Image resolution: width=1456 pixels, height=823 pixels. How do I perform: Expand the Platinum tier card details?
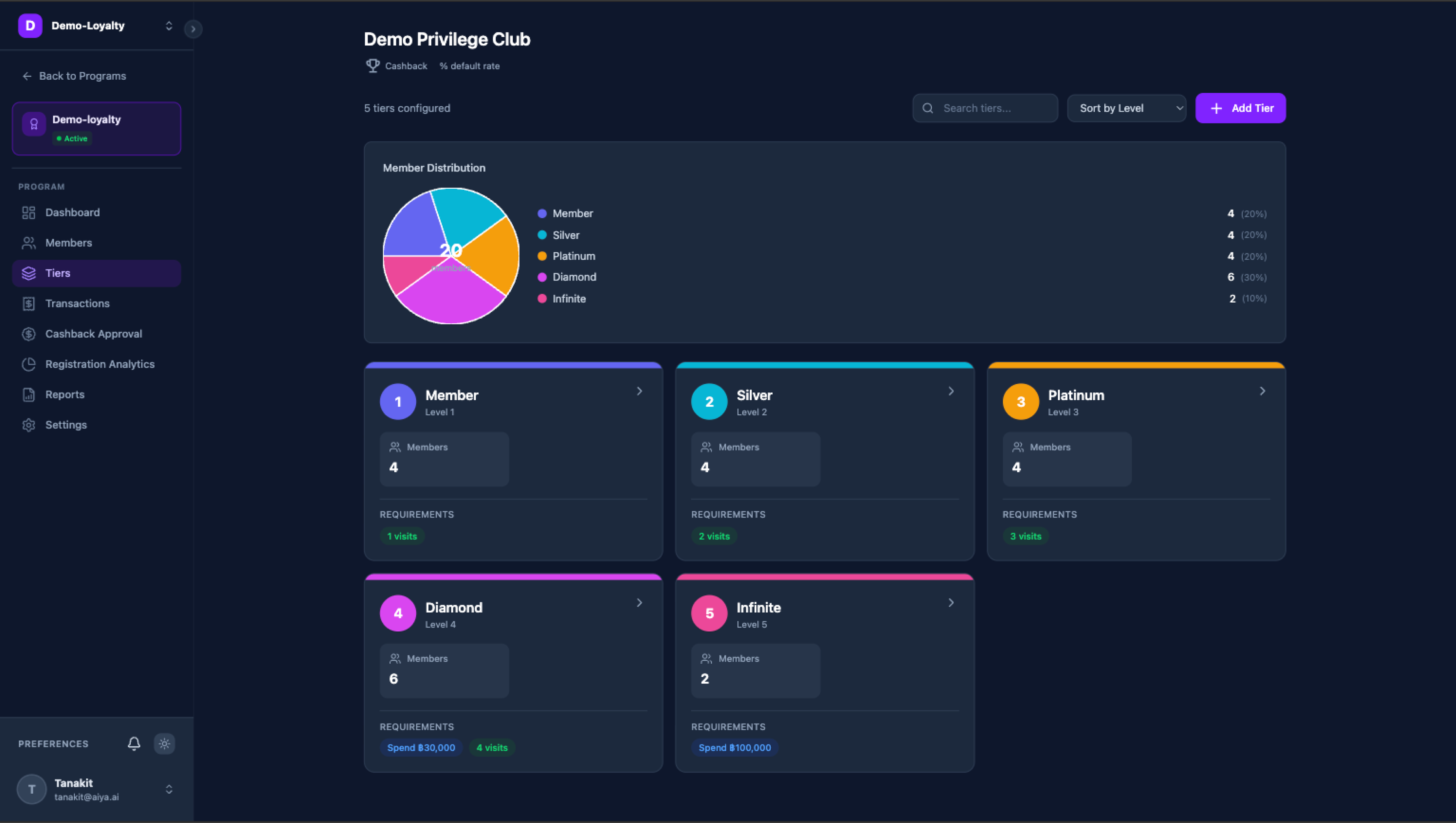tap(1263, 391)
